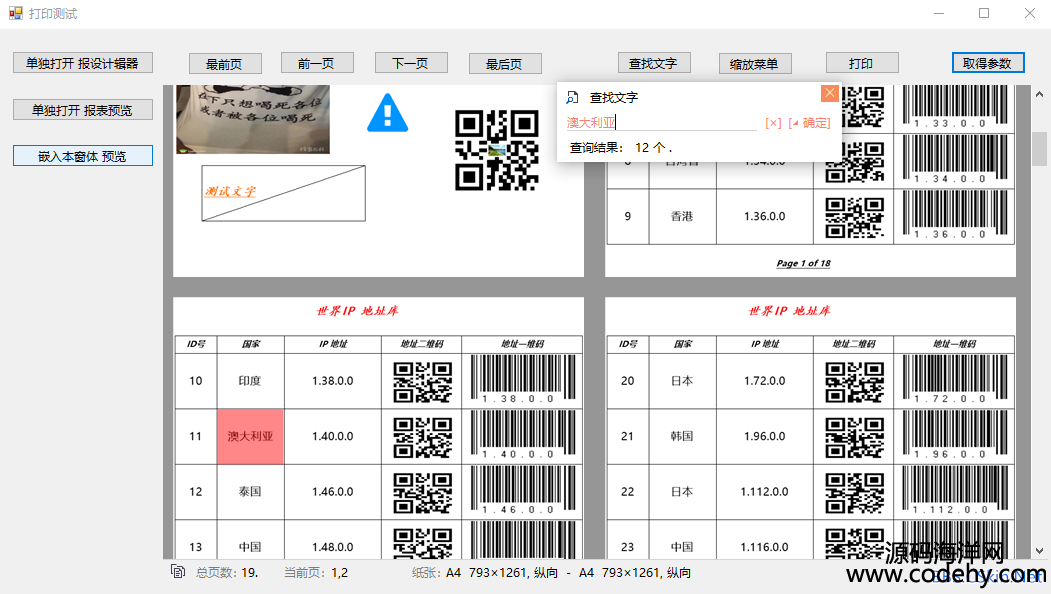The height and width of the screenshot is (594, 1051).
Task: Click the search text field containing 澳大利亚
Action: [x=661, y=123]
